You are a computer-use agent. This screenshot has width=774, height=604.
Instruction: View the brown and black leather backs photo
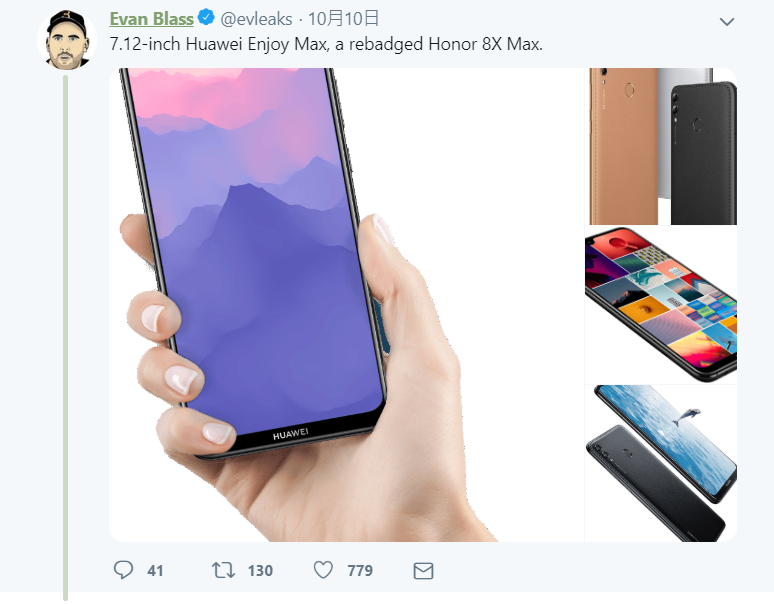pos(660,146)
